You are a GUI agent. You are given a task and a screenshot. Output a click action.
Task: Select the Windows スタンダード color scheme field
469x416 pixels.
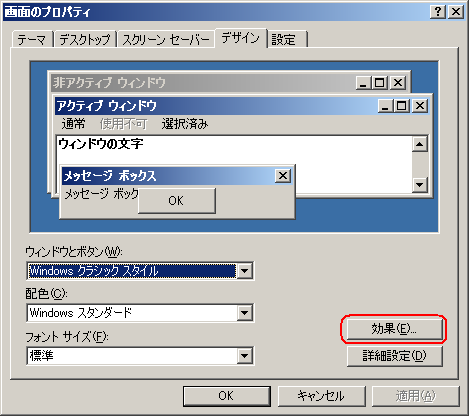132,313
